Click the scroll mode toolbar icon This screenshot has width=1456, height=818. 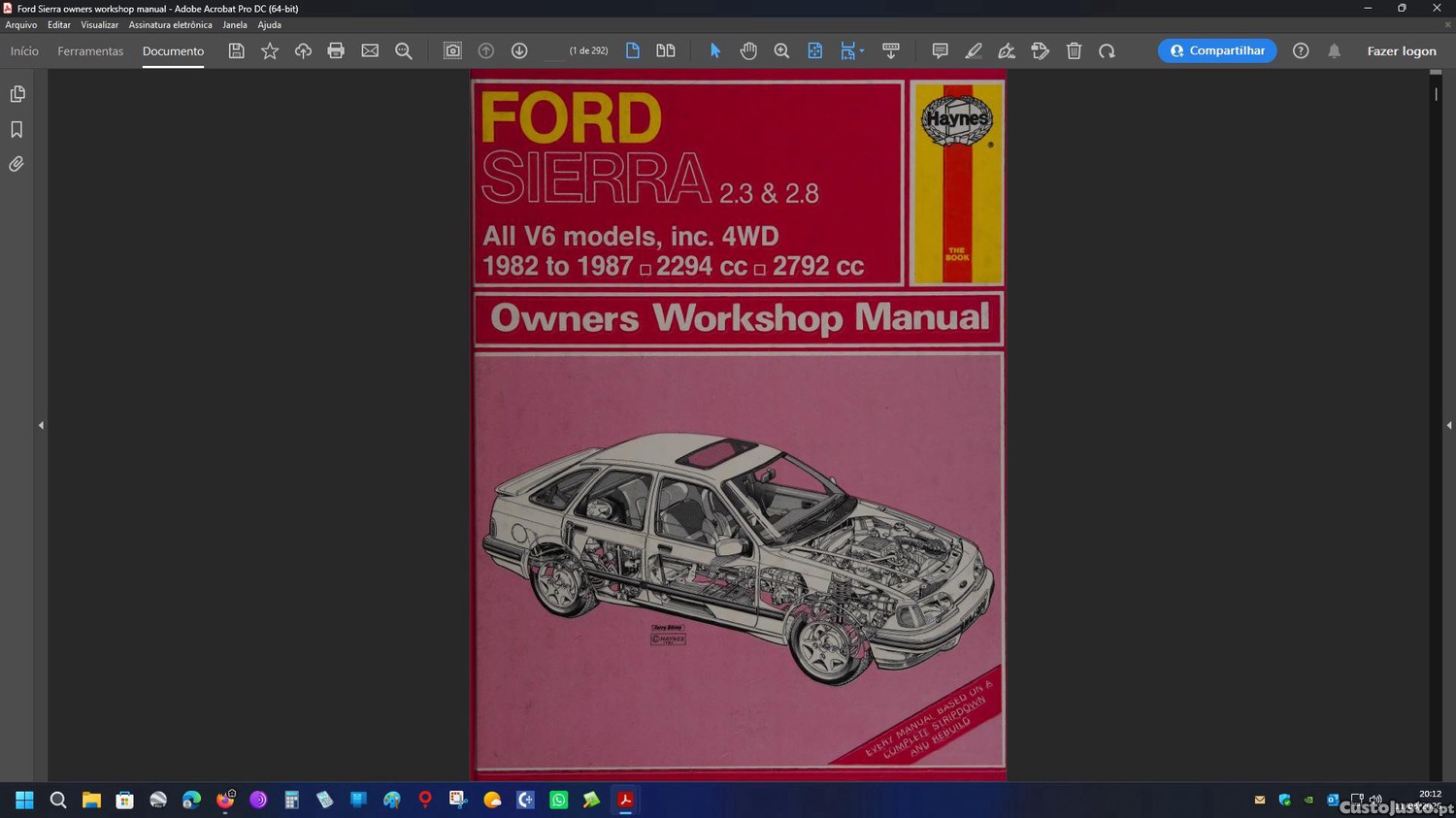890,50
